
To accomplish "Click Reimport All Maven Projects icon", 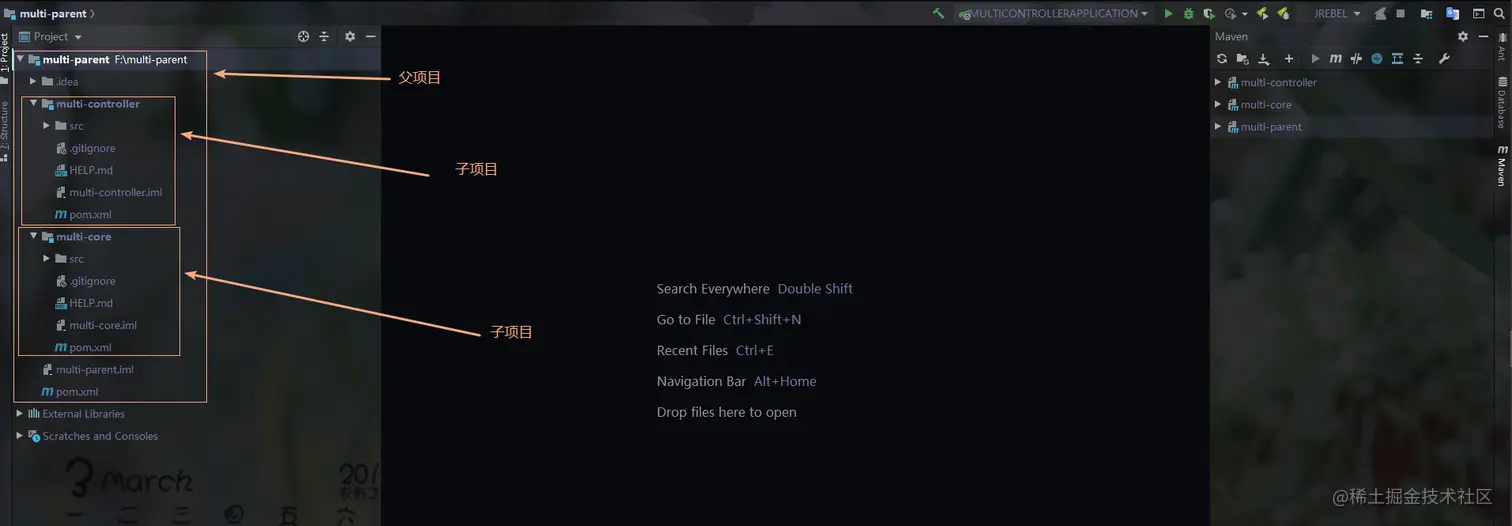I will point(1221,59).
